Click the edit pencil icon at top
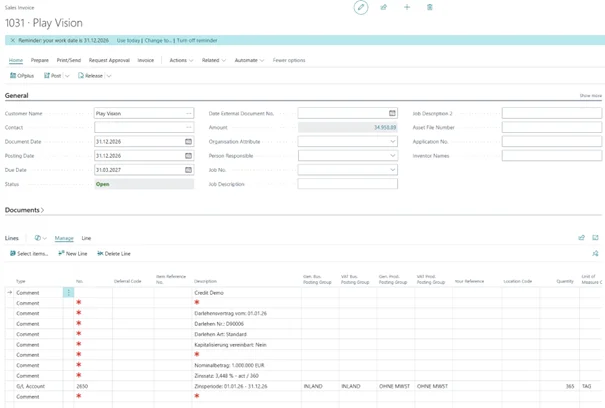This screenshot has width=605, height=408. tap(361, 7)
